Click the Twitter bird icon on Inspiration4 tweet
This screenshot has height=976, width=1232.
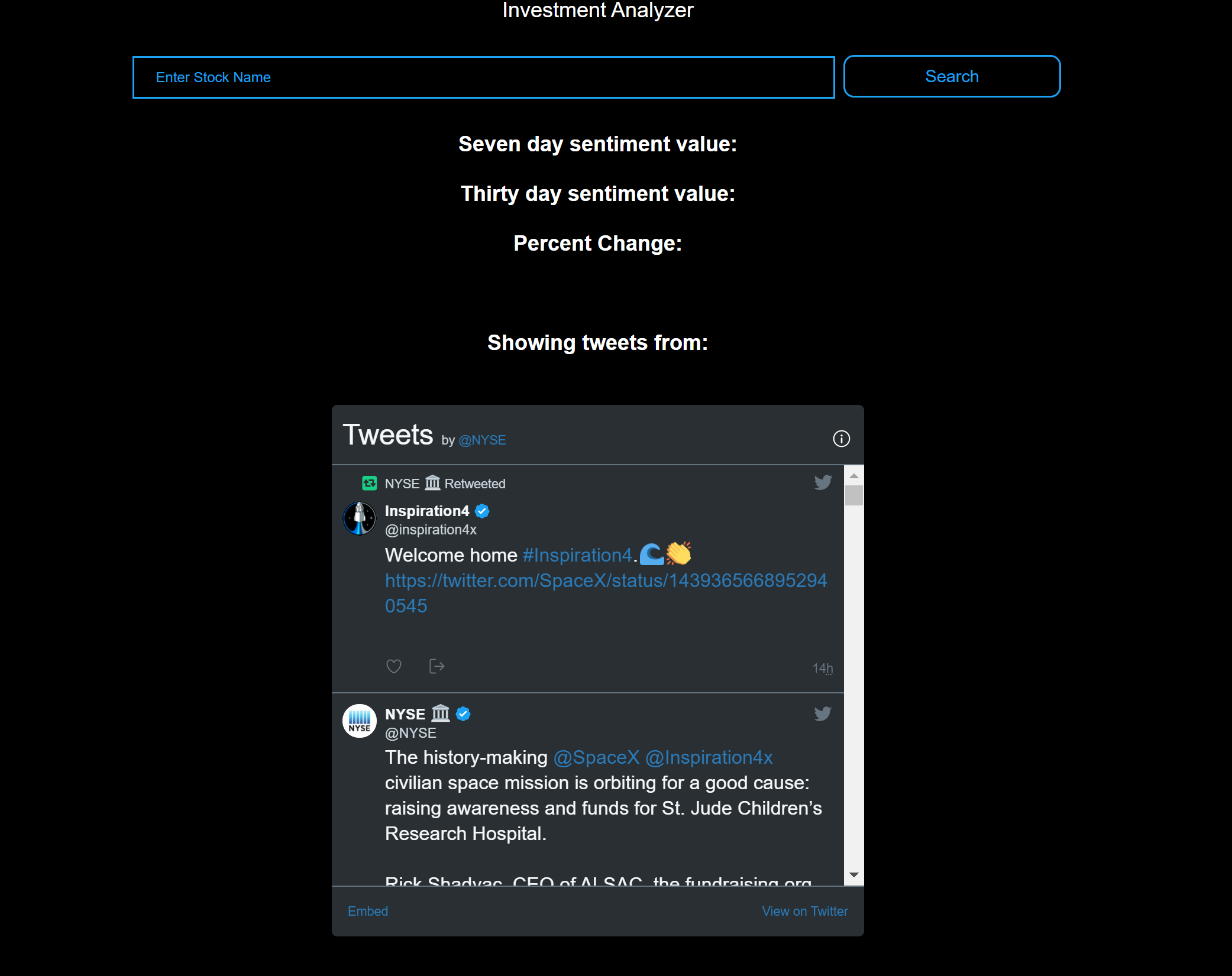pyautogui.click(x=823, y=482)
